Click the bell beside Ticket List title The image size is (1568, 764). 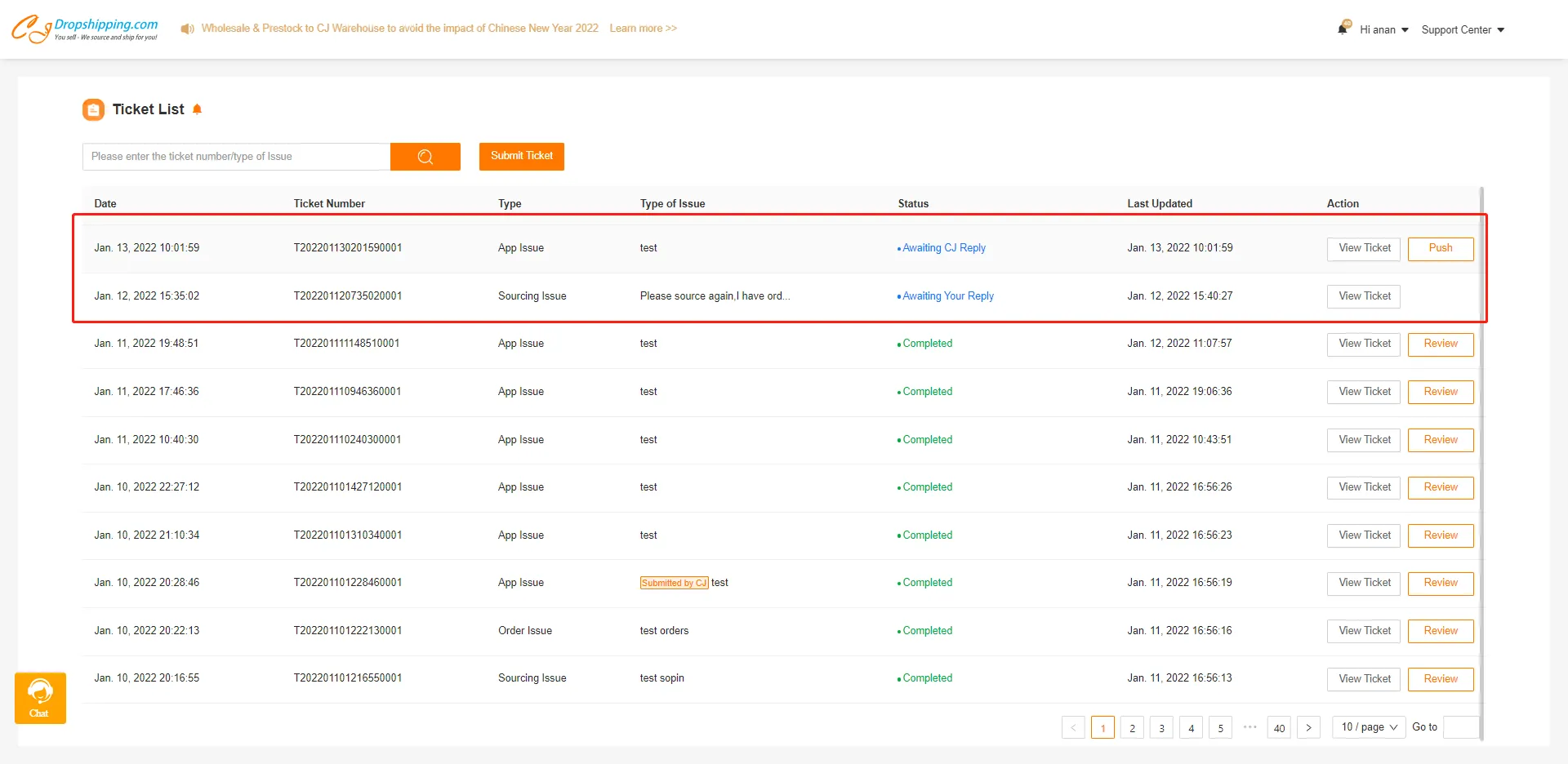197,109
